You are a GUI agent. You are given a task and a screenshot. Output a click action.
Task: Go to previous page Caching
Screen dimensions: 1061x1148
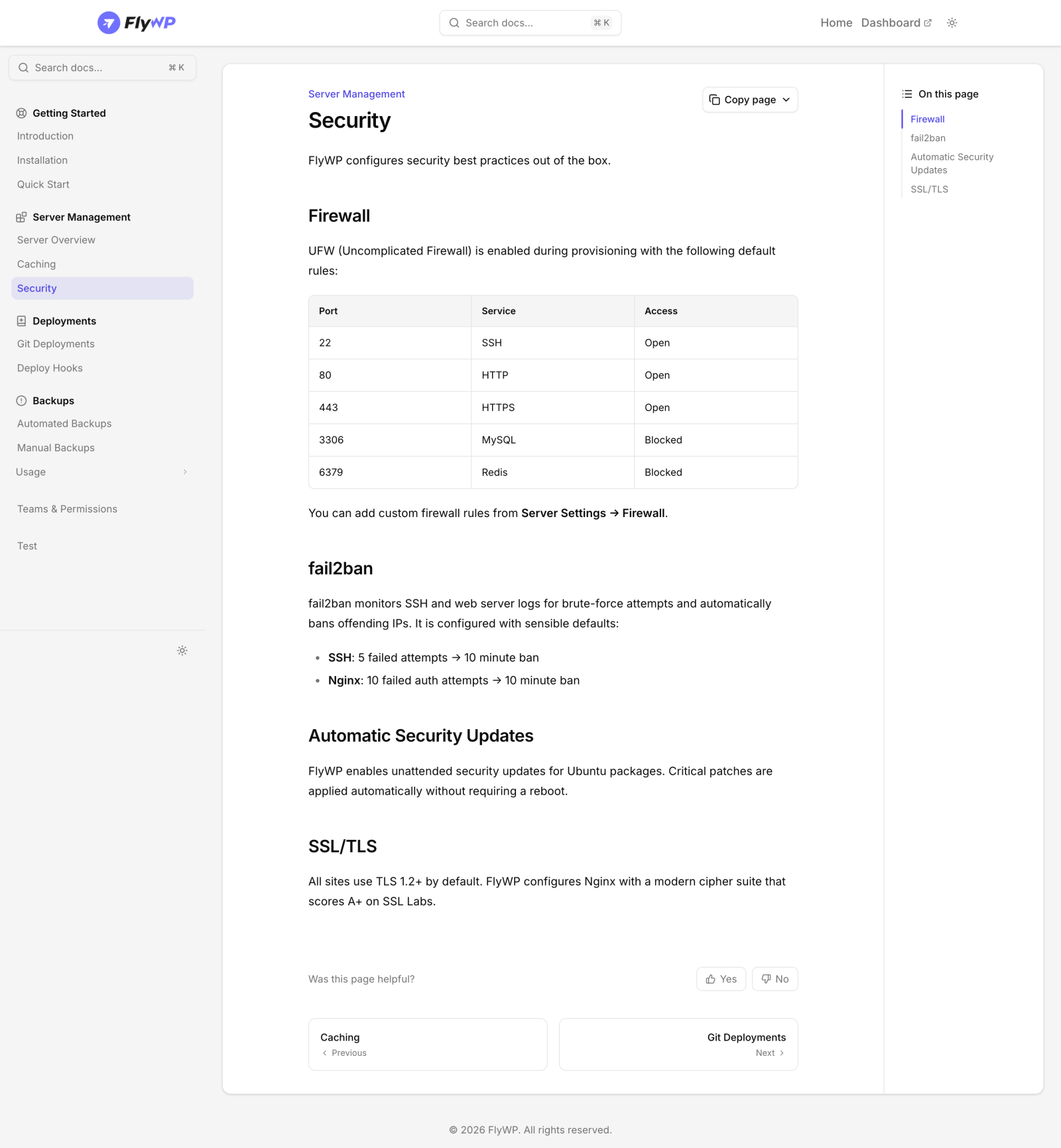428,1044
